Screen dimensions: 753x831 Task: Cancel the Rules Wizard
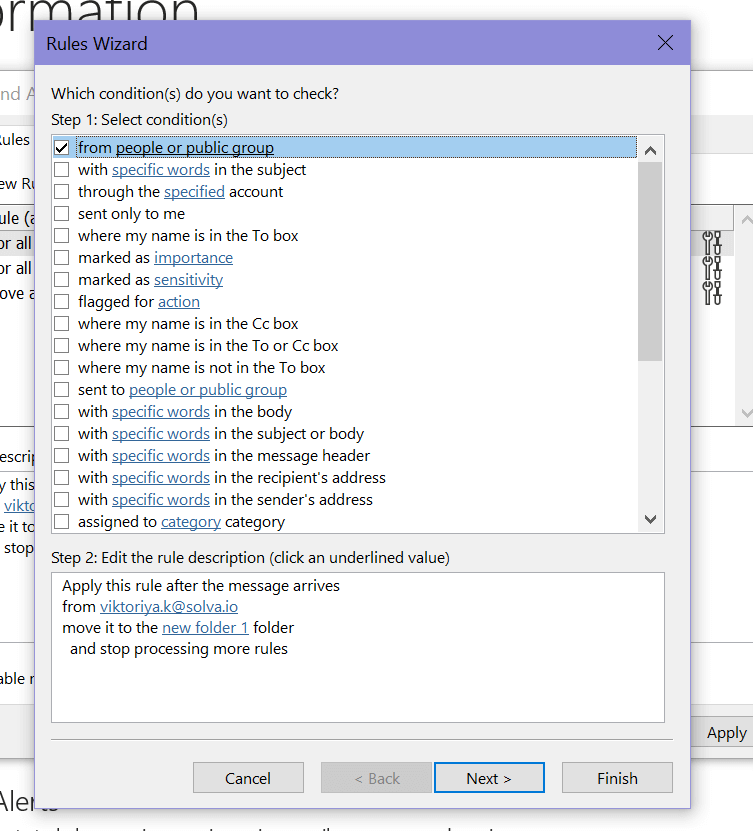tap(248, 778)
